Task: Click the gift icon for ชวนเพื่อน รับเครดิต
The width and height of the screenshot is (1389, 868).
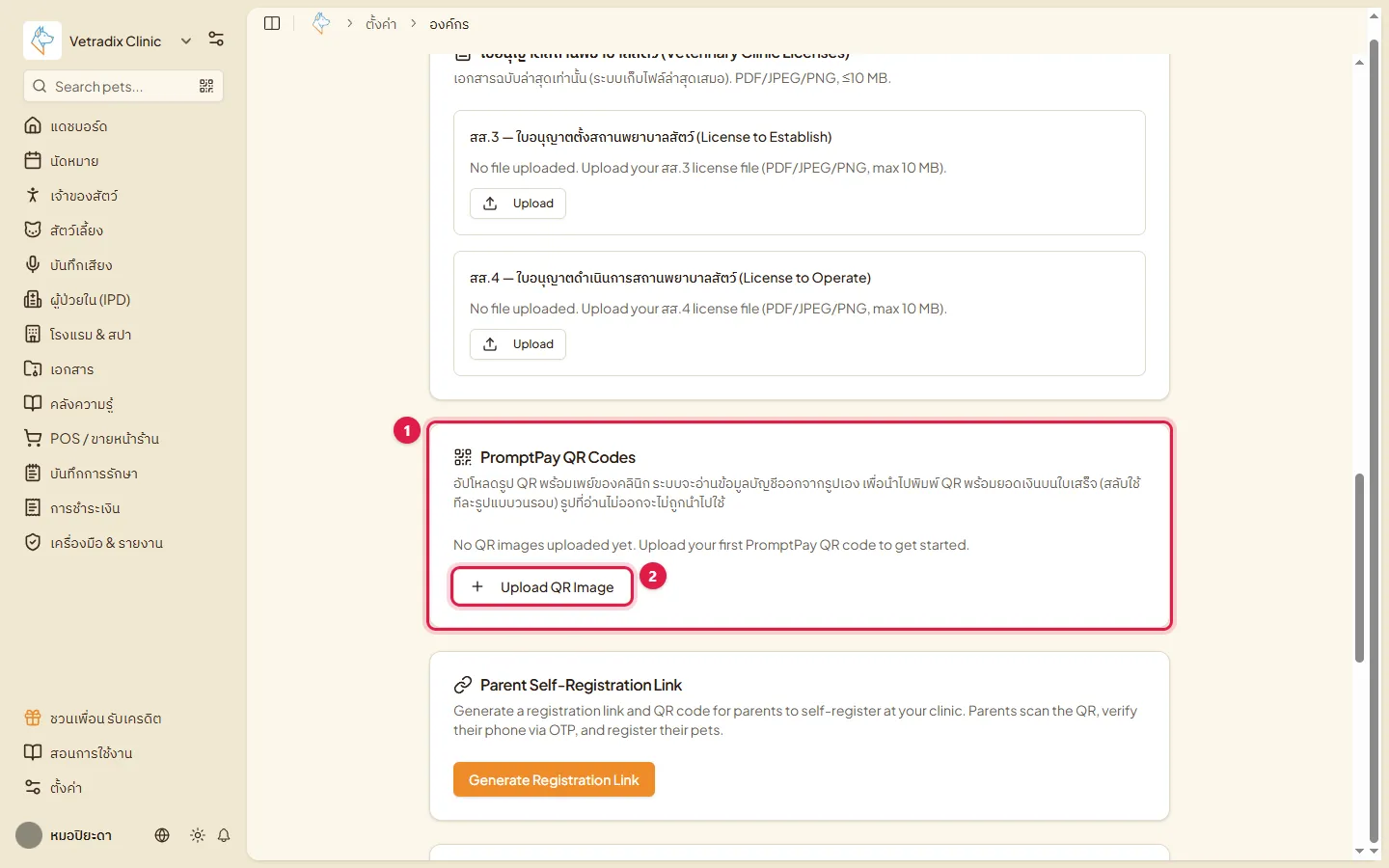Action: [x=33, y=718]
